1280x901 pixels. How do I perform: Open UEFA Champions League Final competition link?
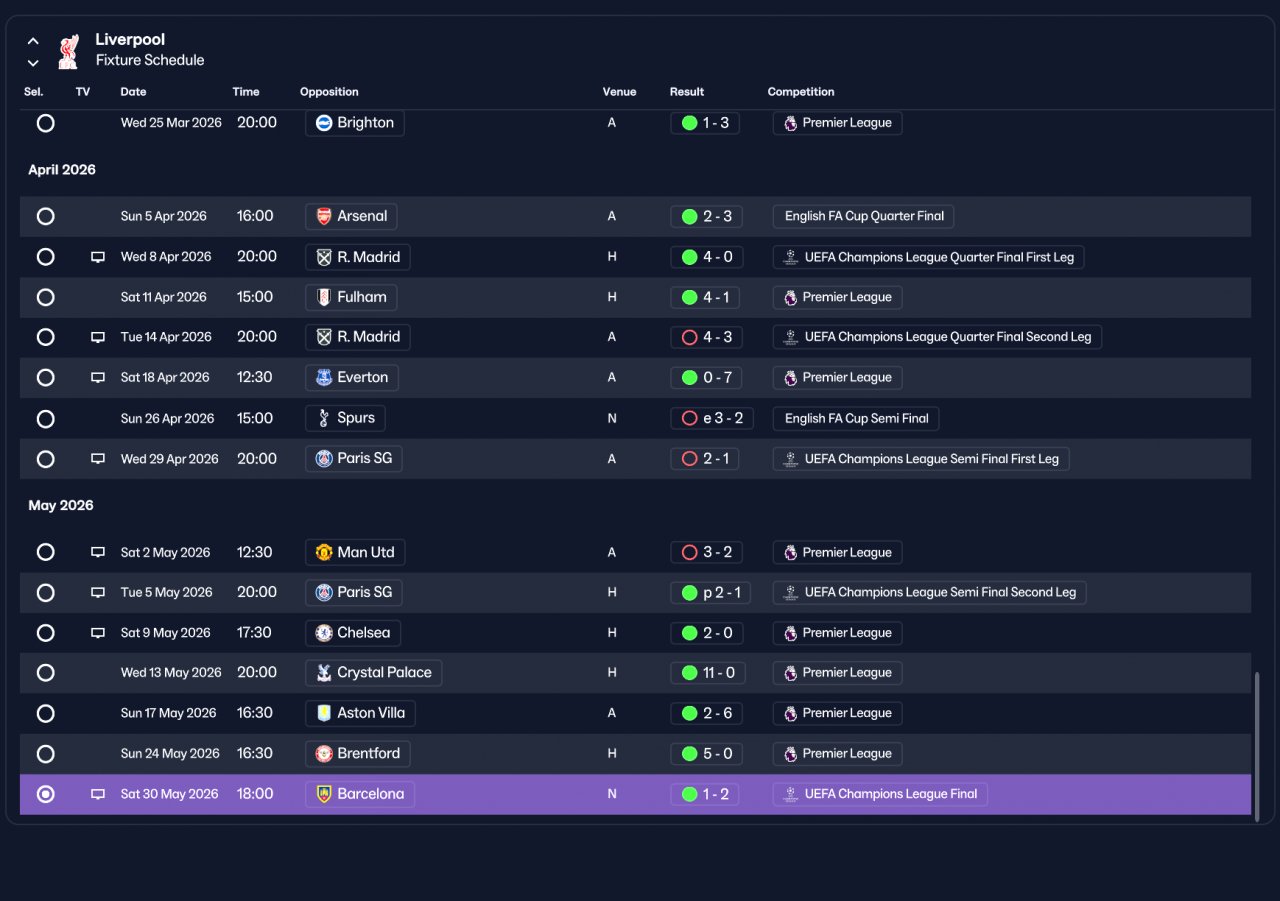tap(880, 794)
